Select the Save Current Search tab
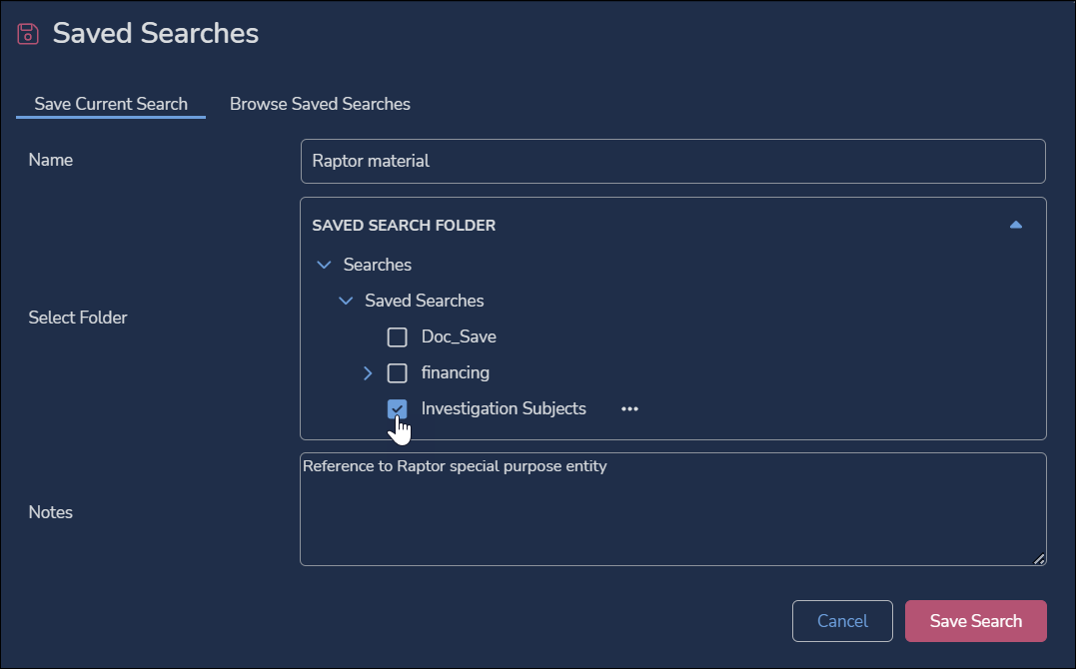 (111, 104)
